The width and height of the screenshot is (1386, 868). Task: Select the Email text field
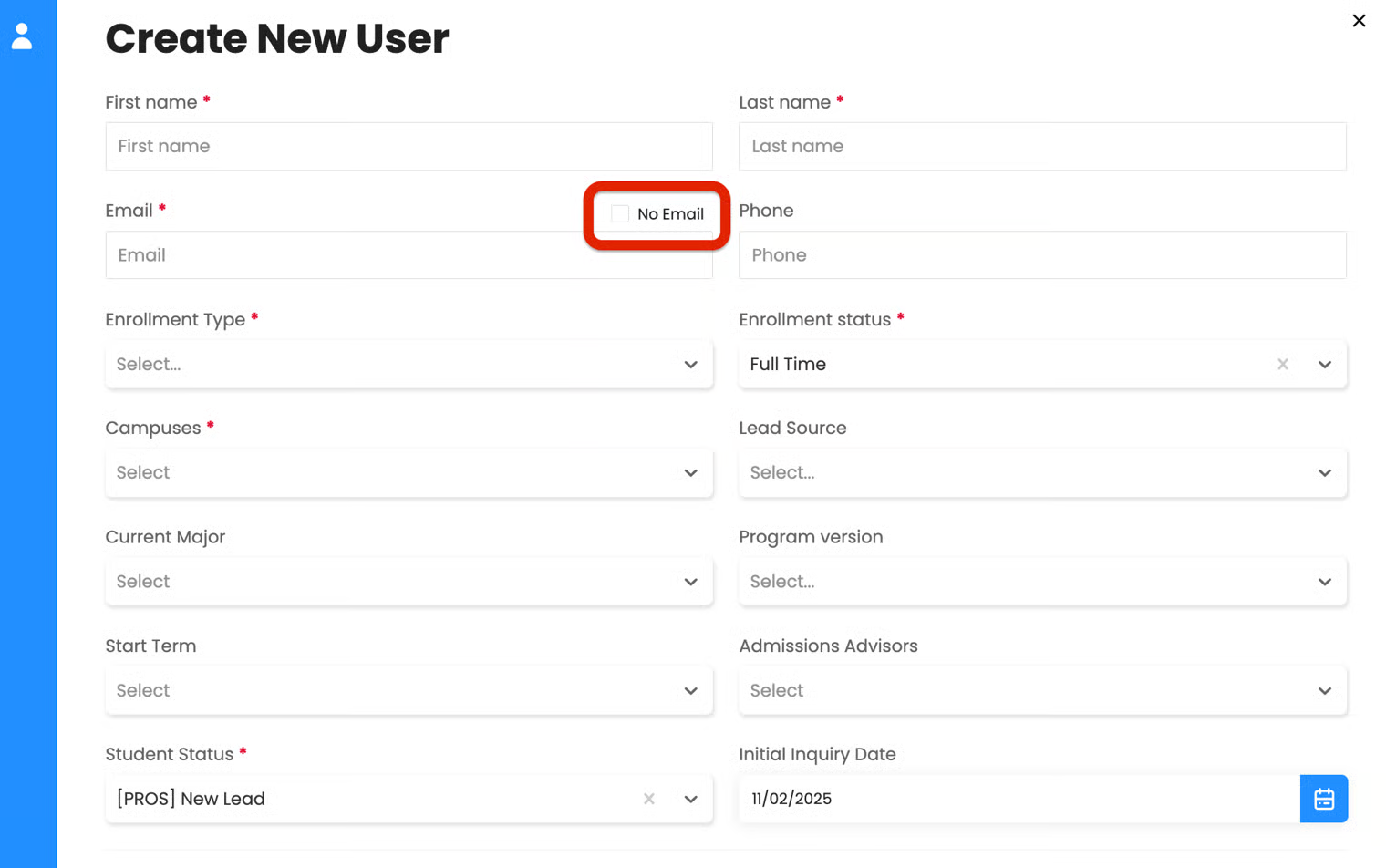[x=346, y=255]
